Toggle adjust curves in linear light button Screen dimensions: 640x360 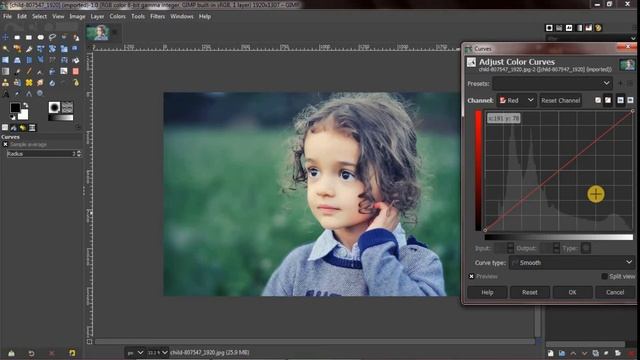[x=598, y=100]
